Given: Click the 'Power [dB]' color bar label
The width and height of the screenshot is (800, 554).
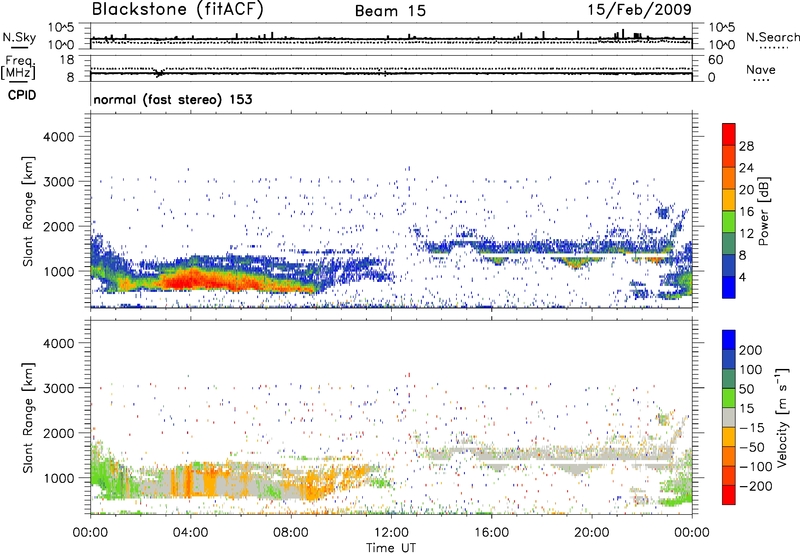Looking at the screenshot, I should [x=763, y=211].
